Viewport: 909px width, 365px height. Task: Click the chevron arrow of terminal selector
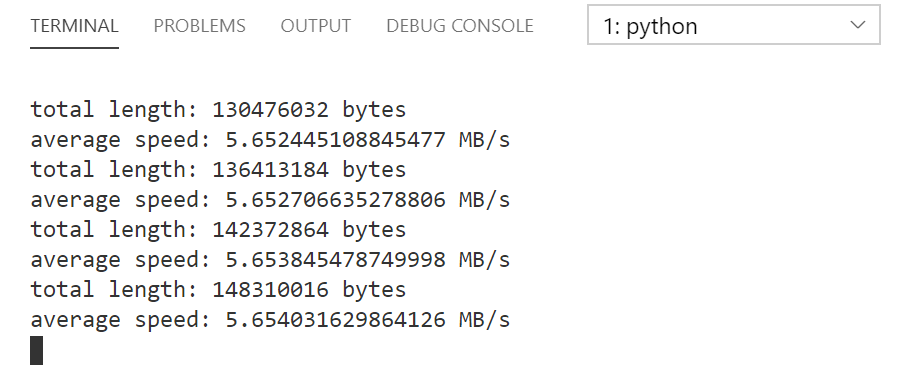pos(857,25)
